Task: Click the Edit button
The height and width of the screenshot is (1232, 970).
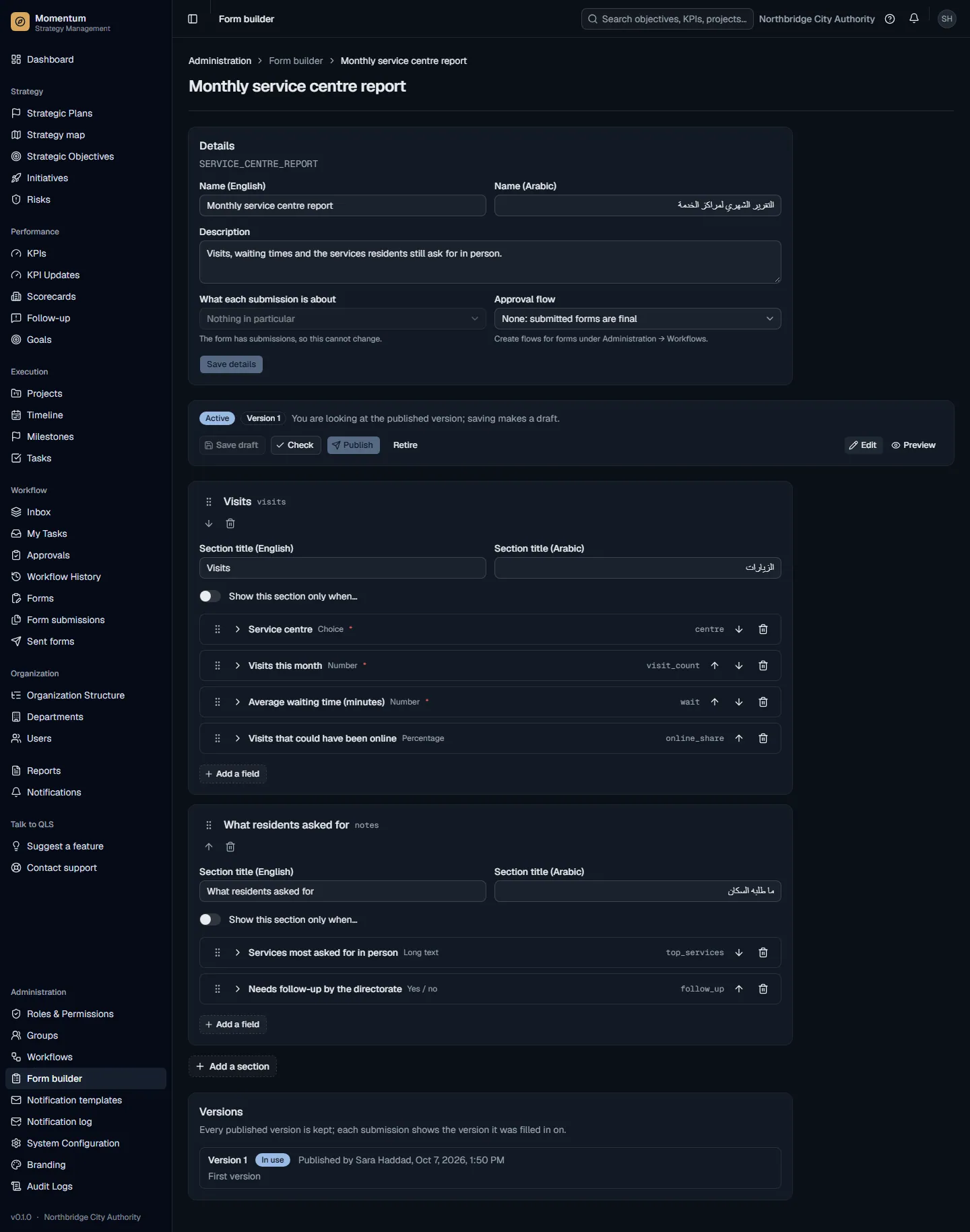Action: click(x=864, y=445)
